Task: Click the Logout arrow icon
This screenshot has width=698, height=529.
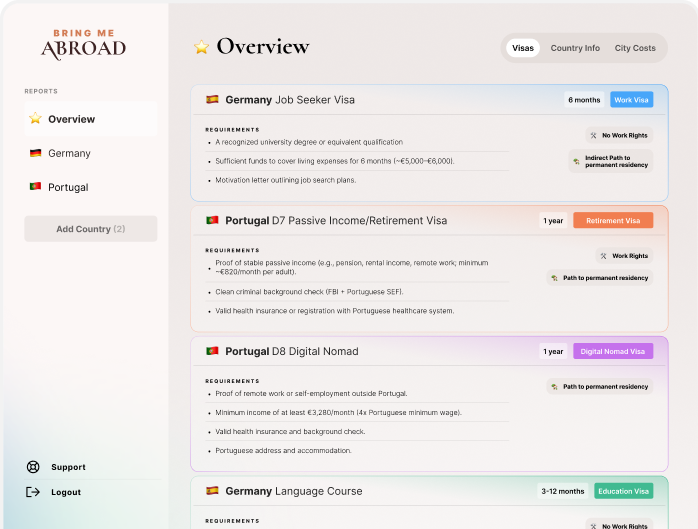Action: pos(33,492)
